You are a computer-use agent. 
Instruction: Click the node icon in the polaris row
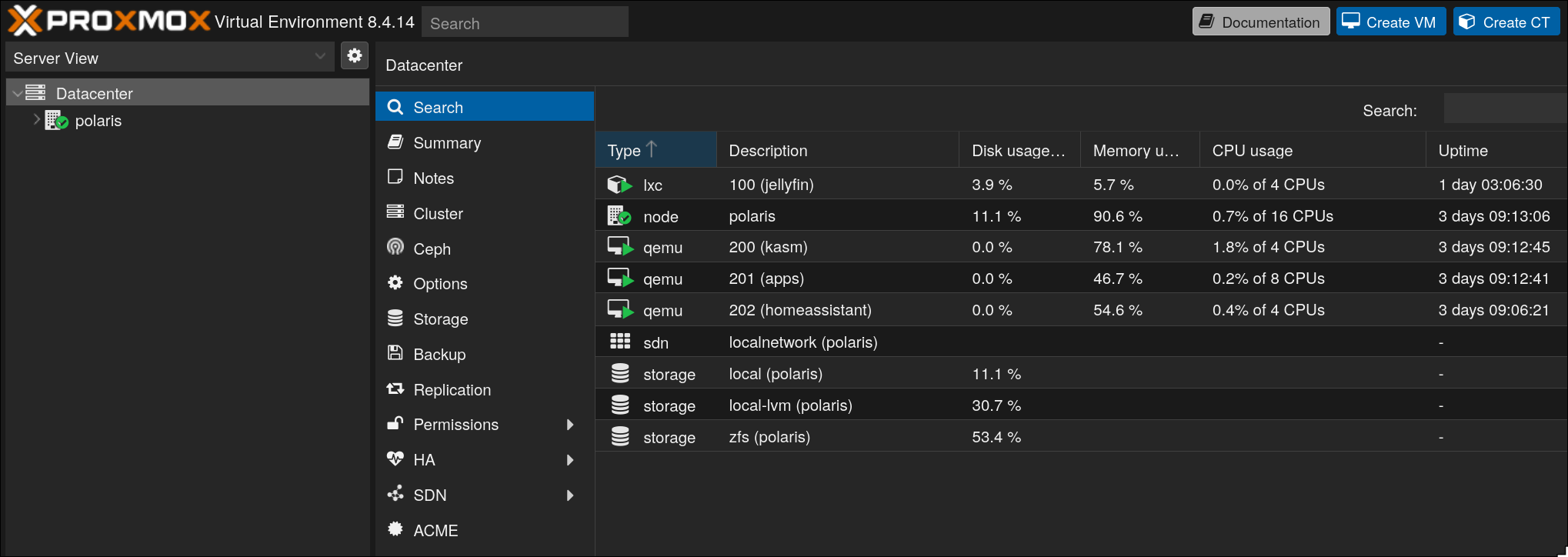pyautogui.click(x=619, y=216)
